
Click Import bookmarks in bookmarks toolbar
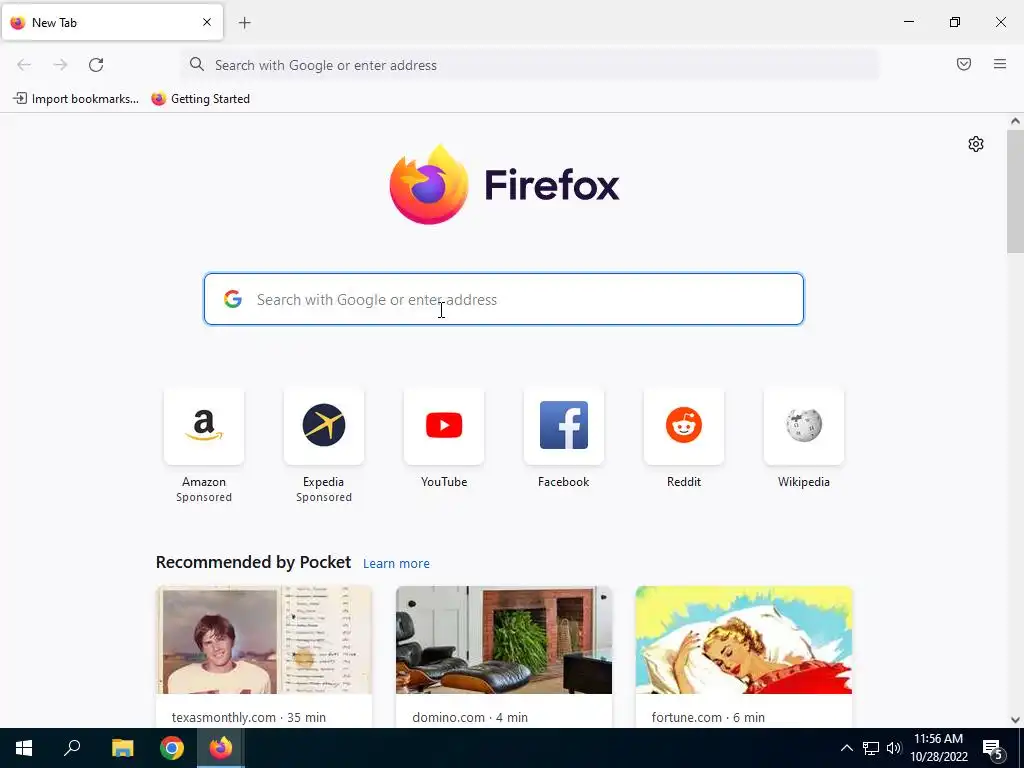coord(76,99)
